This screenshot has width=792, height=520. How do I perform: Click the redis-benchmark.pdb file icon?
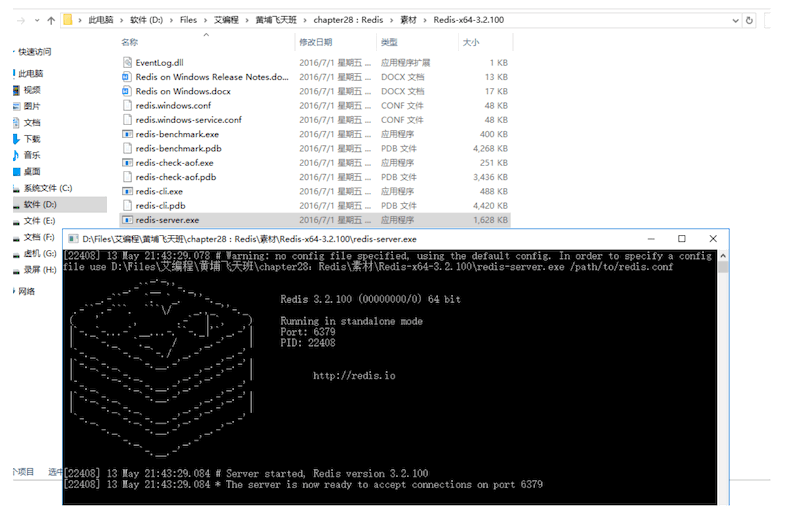click(127, 149)
